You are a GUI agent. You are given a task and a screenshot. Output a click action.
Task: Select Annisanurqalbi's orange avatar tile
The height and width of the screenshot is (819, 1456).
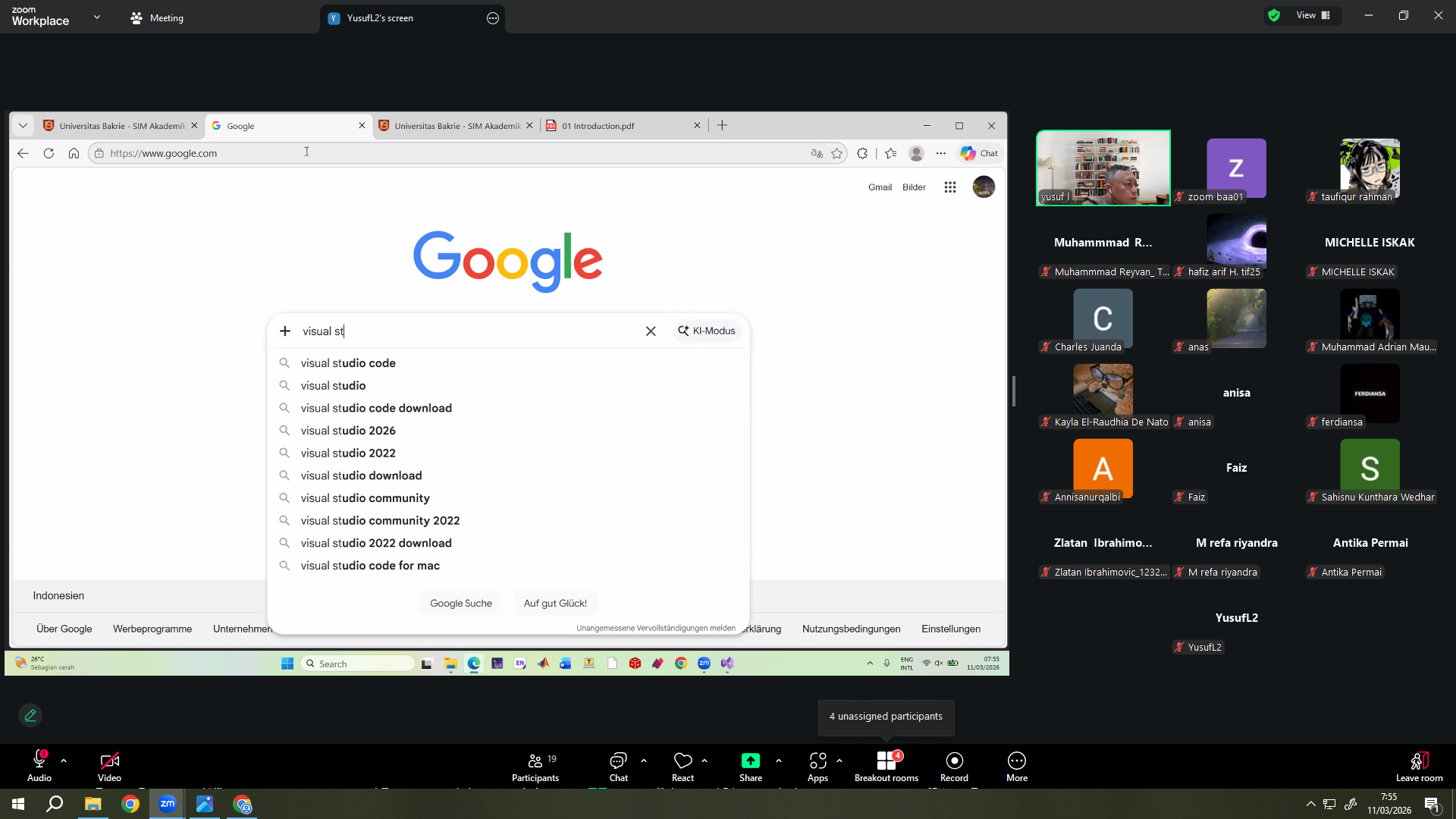(1103, 468)
